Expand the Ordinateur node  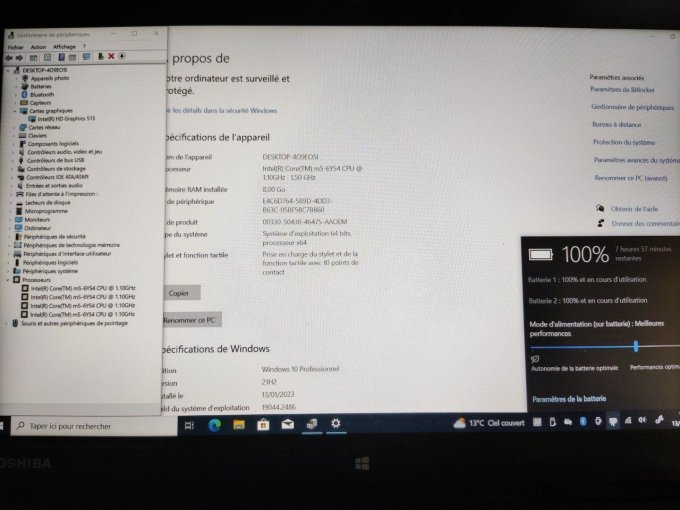pos(11,228)
